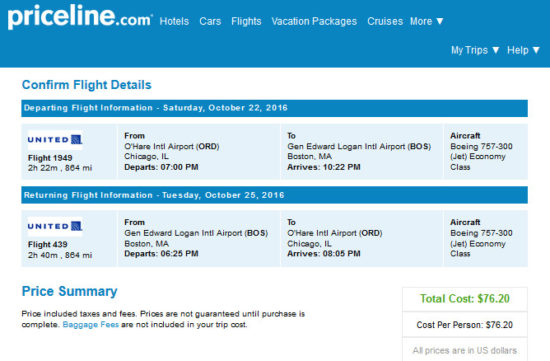550x361 pixels.
Task: Click the Price Summary heading
Action: click(69, 292)
